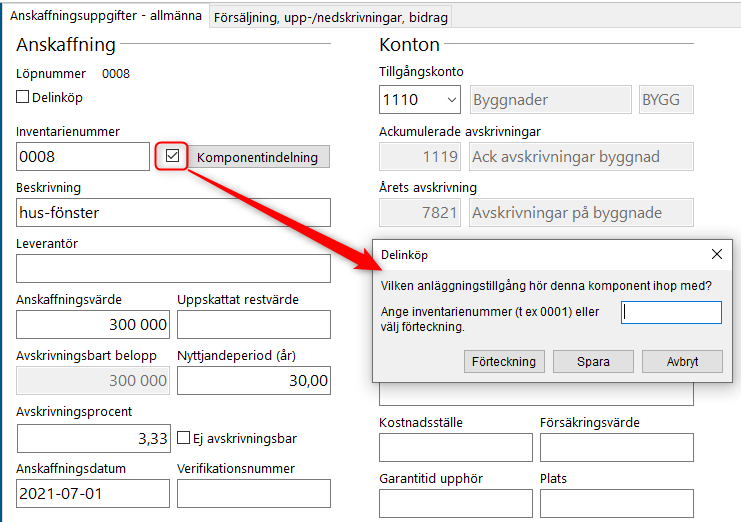This screenshot has width=741, height=522.
Task: Click the Plats field
Action: point(617,503)
